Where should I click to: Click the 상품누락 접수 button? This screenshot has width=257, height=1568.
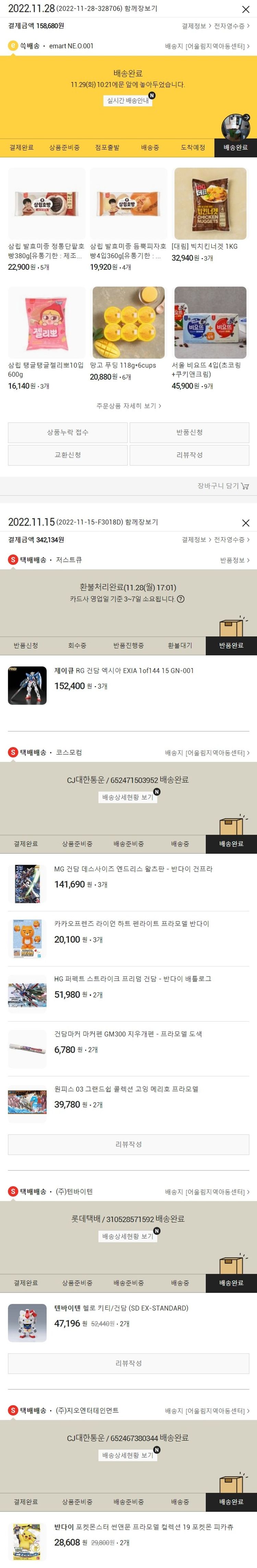coord(68,432)
